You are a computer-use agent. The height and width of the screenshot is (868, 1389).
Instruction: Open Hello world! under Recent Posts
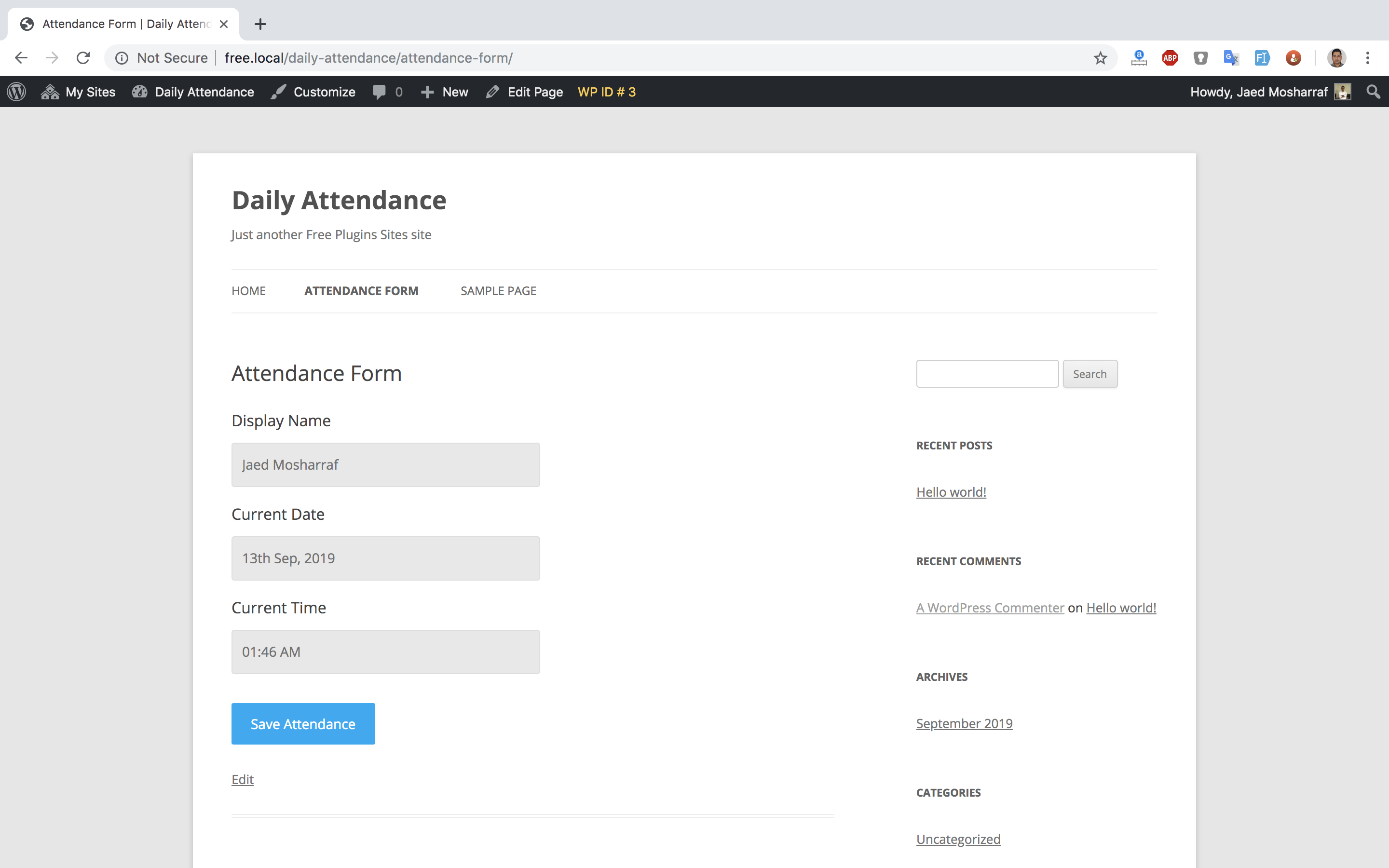click(951, 492)
